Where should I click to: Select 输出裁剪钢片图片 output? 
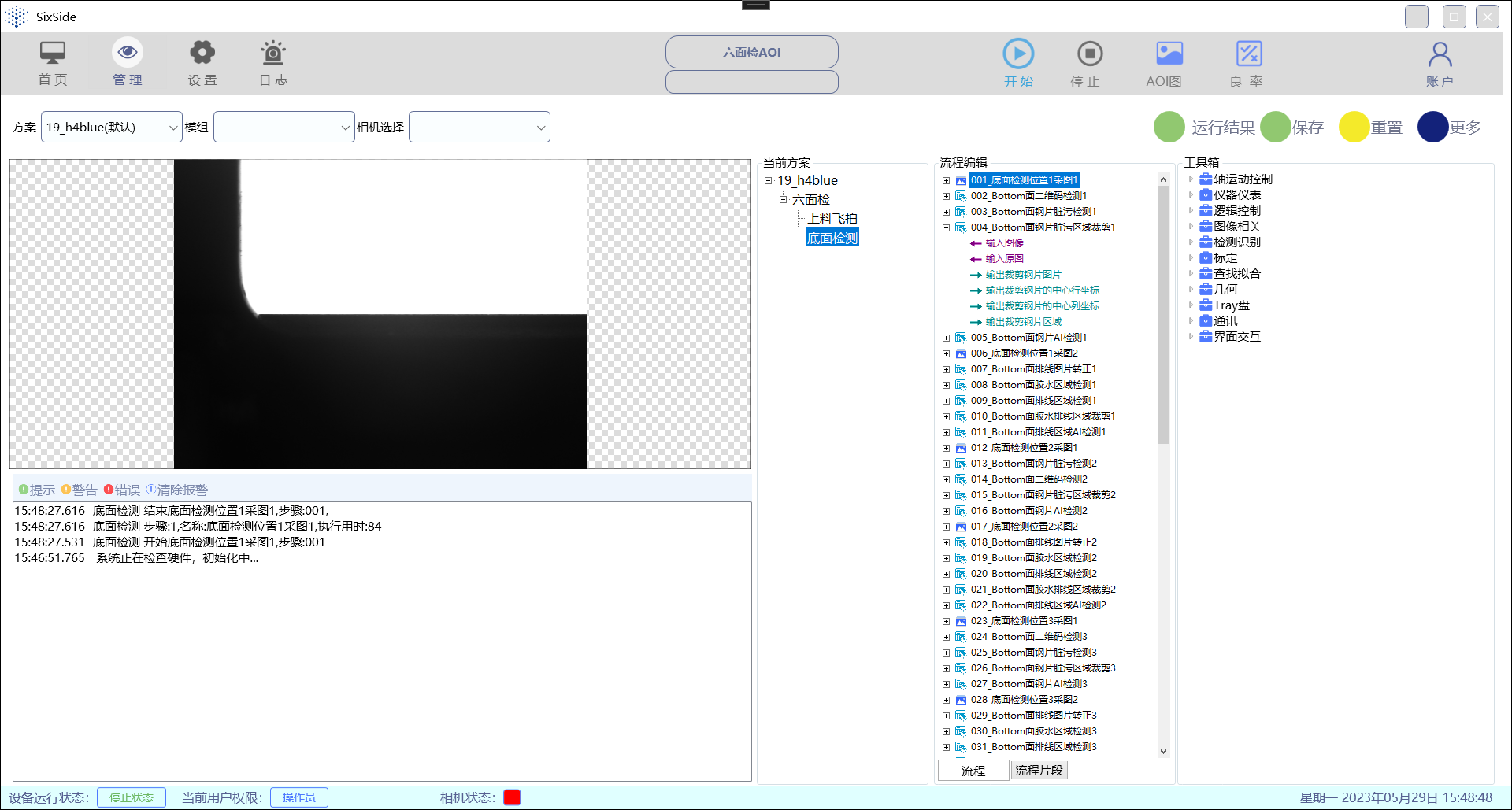[x=1024, y=275]
